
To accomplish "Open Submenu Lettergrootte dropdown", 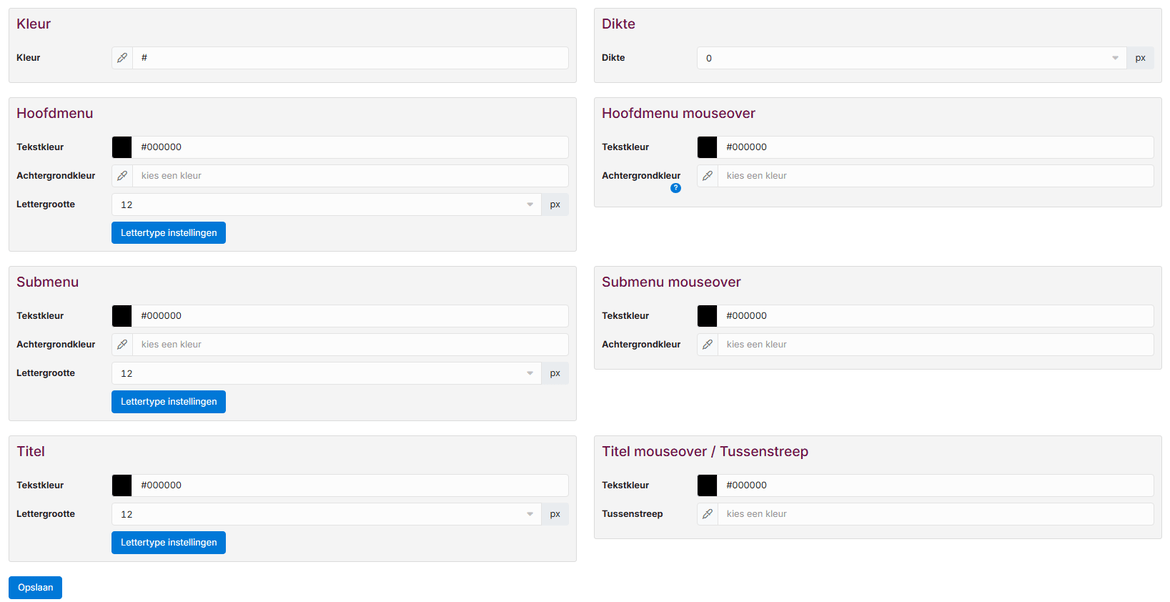I will (326, 374).
